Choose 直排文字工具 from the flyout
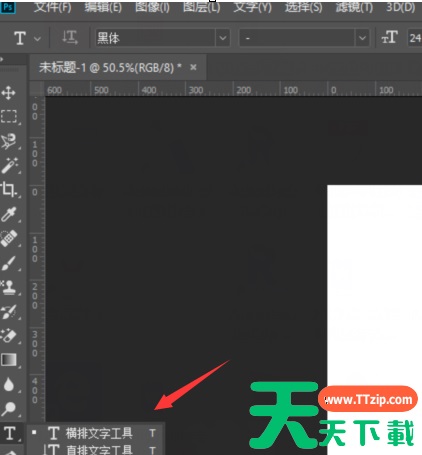Screen dimensions: 422x455 96,449
